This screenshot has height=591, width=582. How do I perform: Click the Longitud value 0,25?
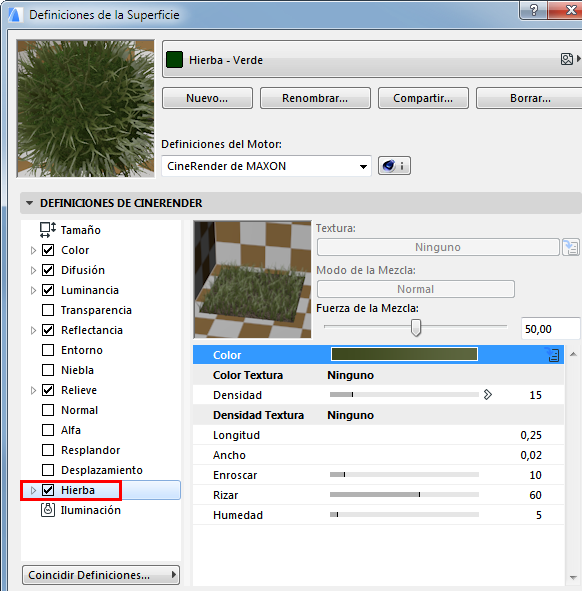tap(531, 435)
